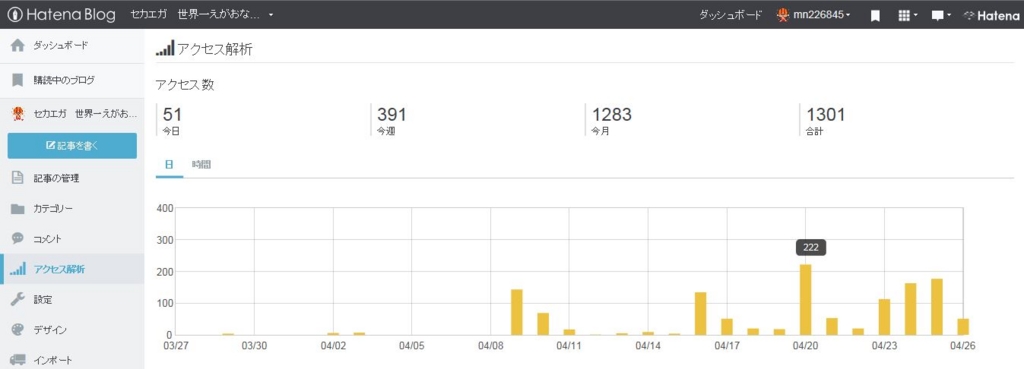Image resolution: width=1024 pixels, height=369 pixels.
Task: Click the home icon beside ダッシュボード
Action: coord(18,46)
